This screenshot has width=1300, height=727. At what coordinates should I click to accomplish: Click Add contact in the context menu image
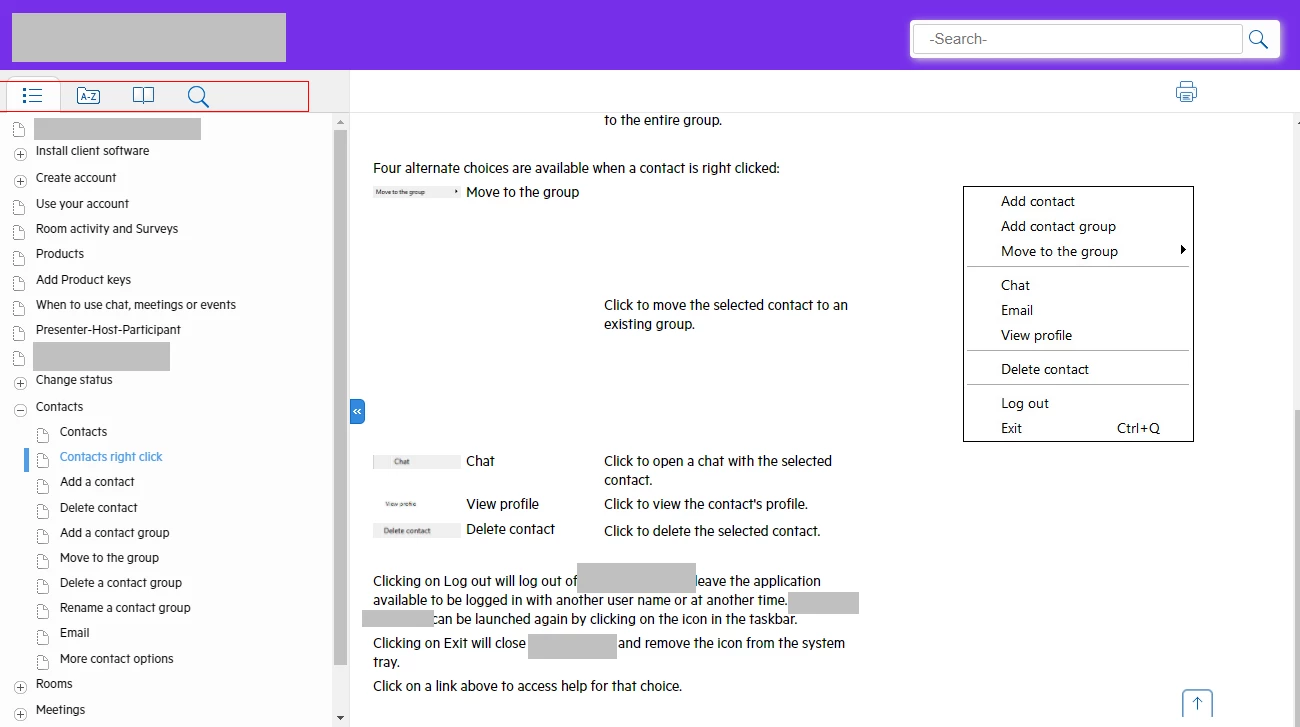pyautogui.click(x=1038, y=201)
